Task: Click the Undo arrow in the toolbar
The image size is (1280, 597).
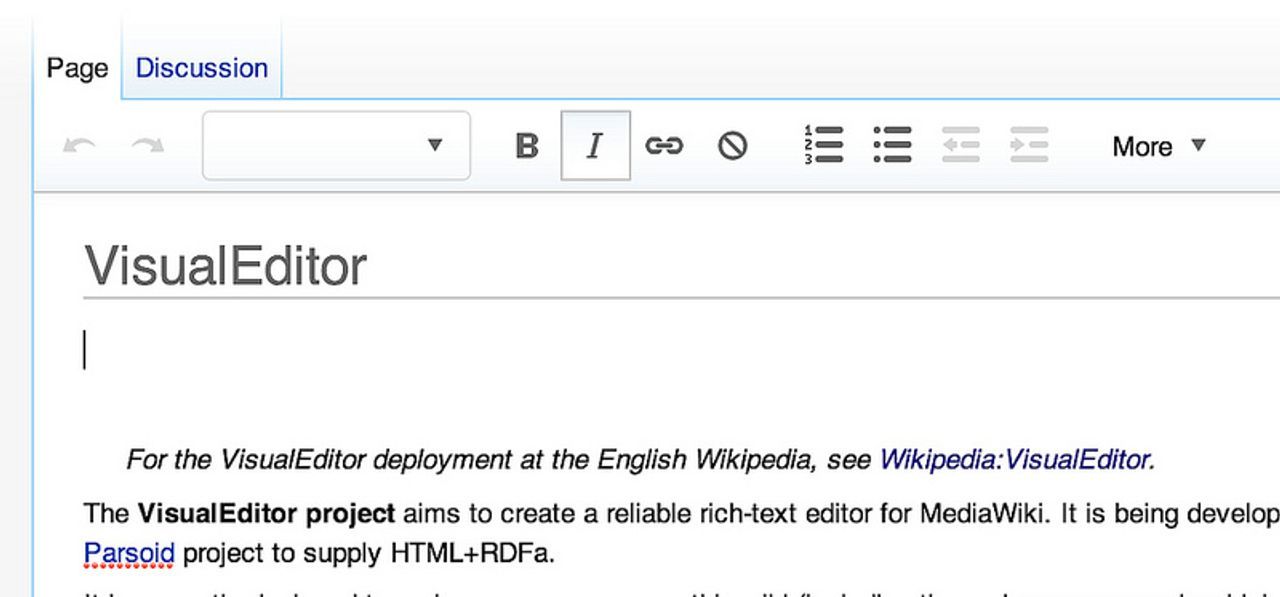Action: point(79,146)
